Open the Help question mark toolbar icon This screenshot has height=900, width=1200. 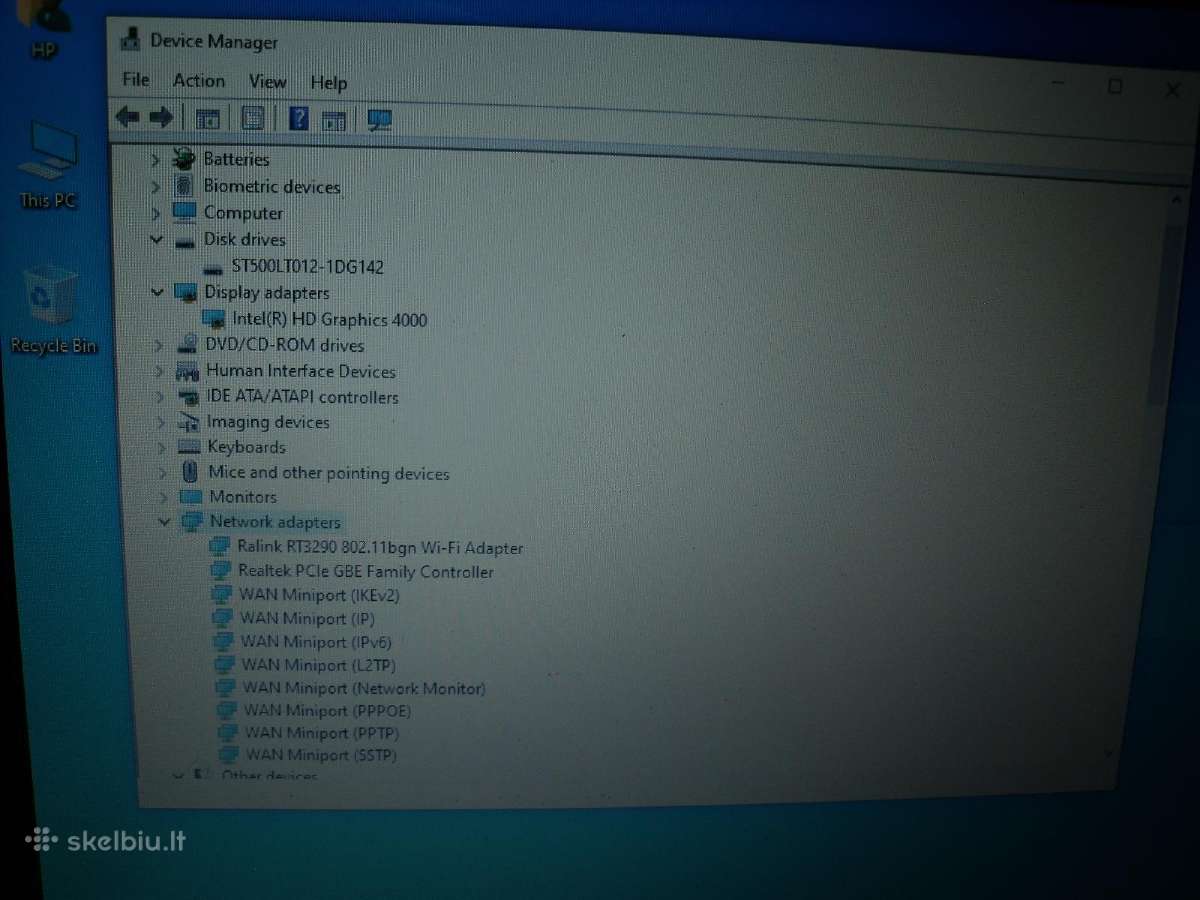[x=299, y=119]
